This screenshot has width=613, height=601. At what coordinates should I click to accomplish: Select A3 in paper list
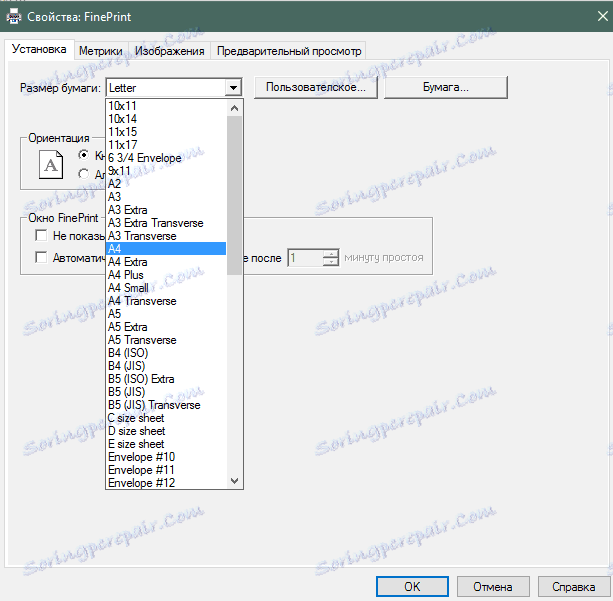(166, 197)
